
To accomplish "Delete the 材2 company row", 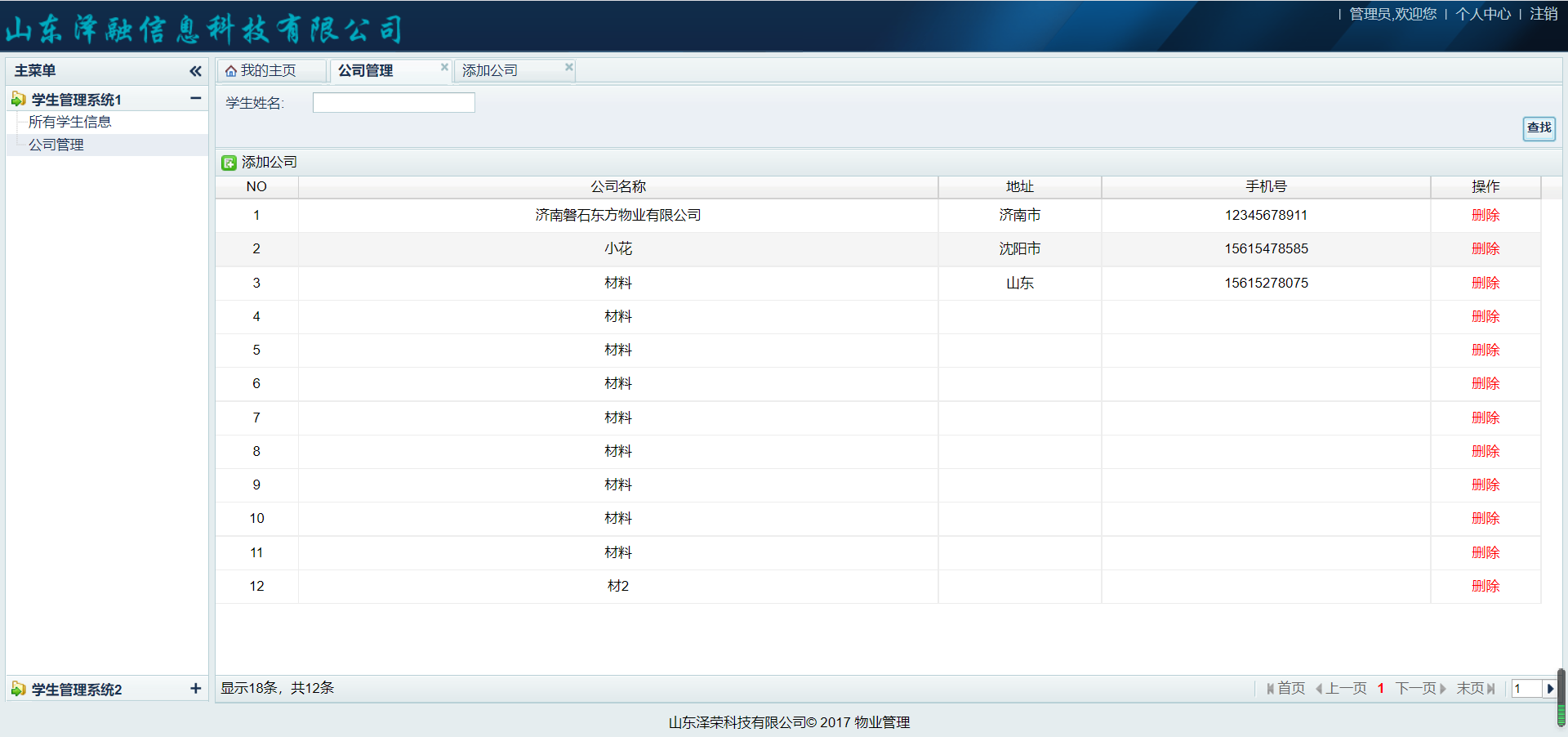I will [1485, 586].
